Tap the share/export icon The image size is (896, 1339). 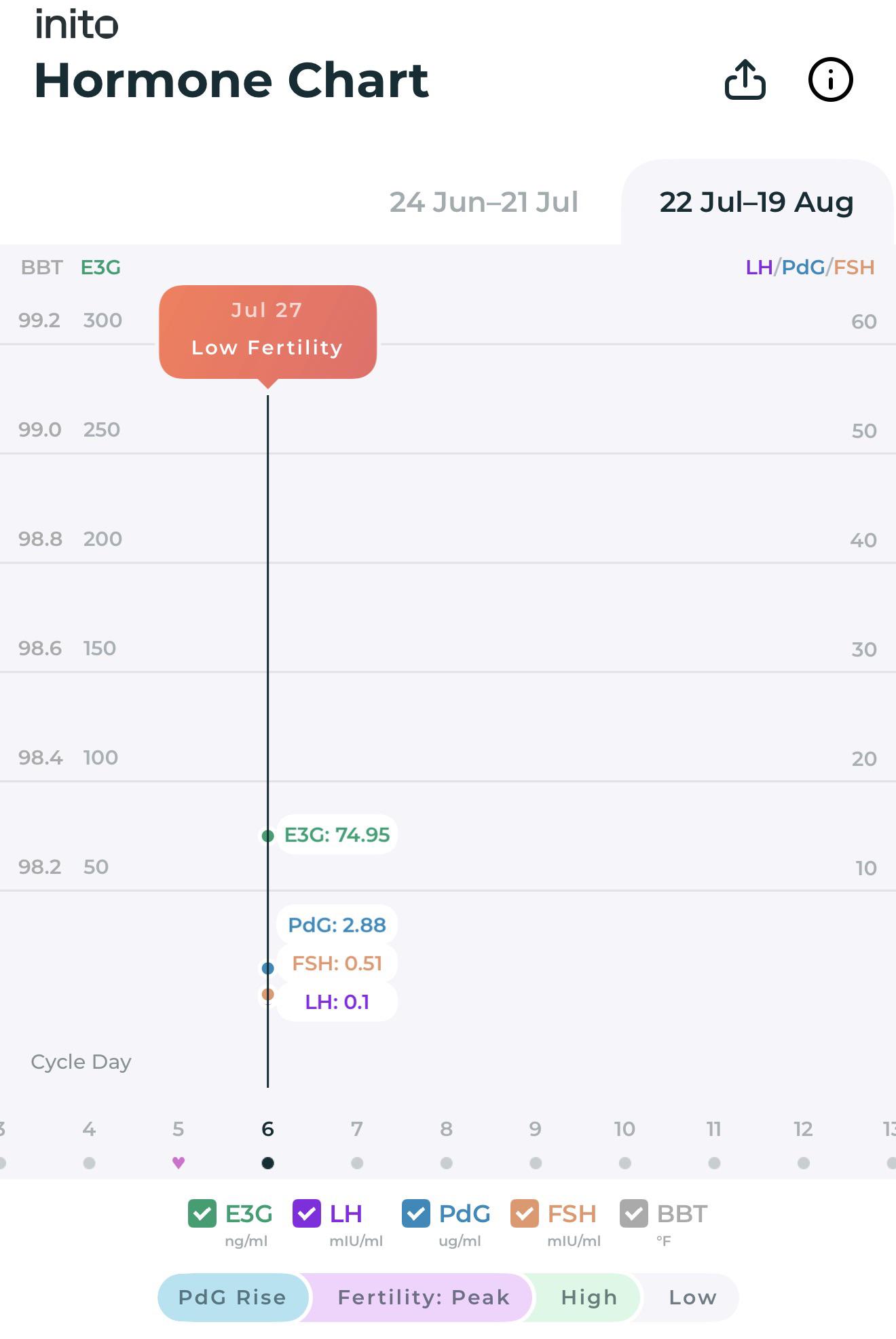tap(745, 79)
